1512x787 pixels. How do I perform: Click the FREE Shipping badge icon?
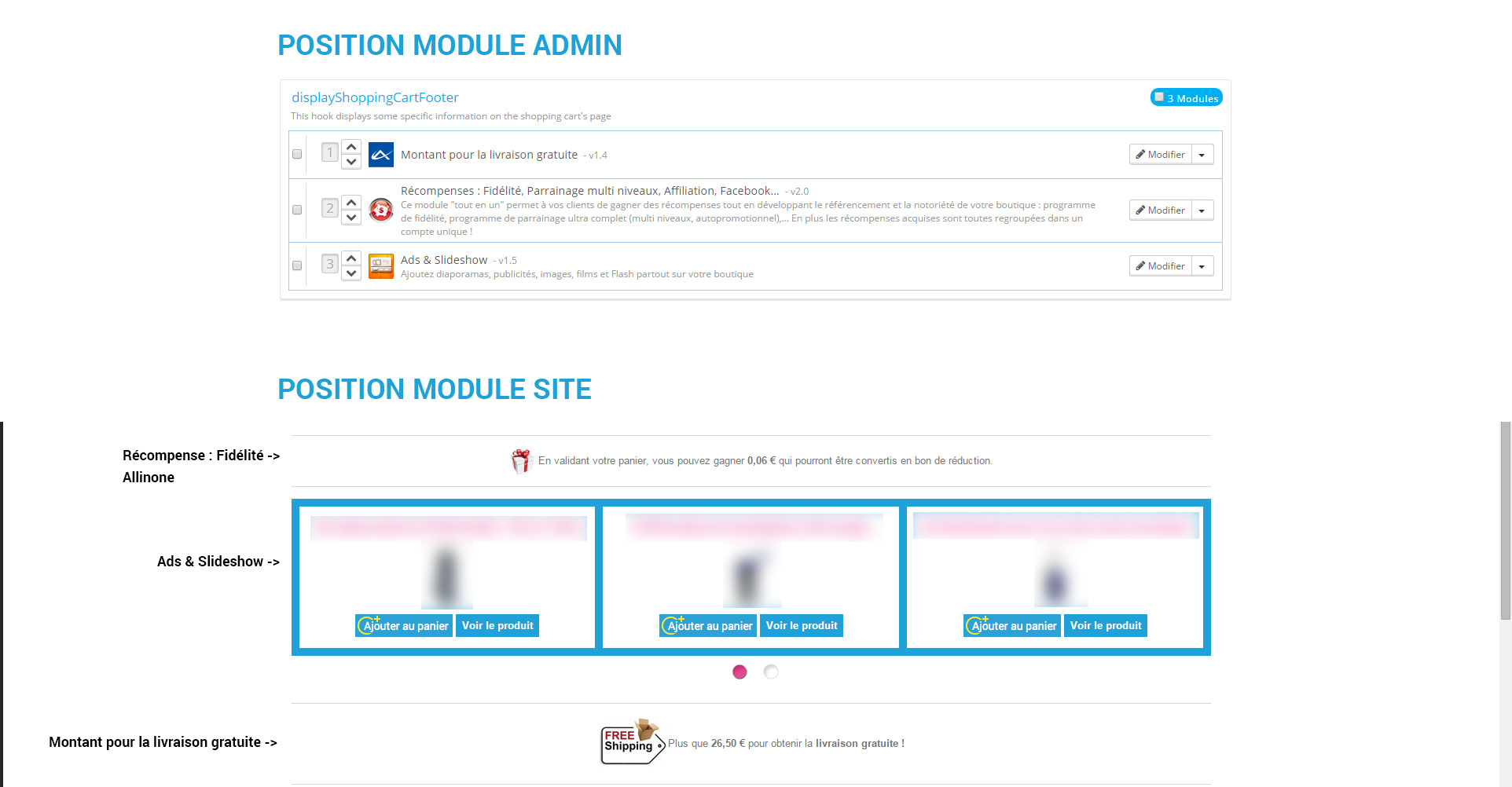pyautogui.click(x=633, y=741)
